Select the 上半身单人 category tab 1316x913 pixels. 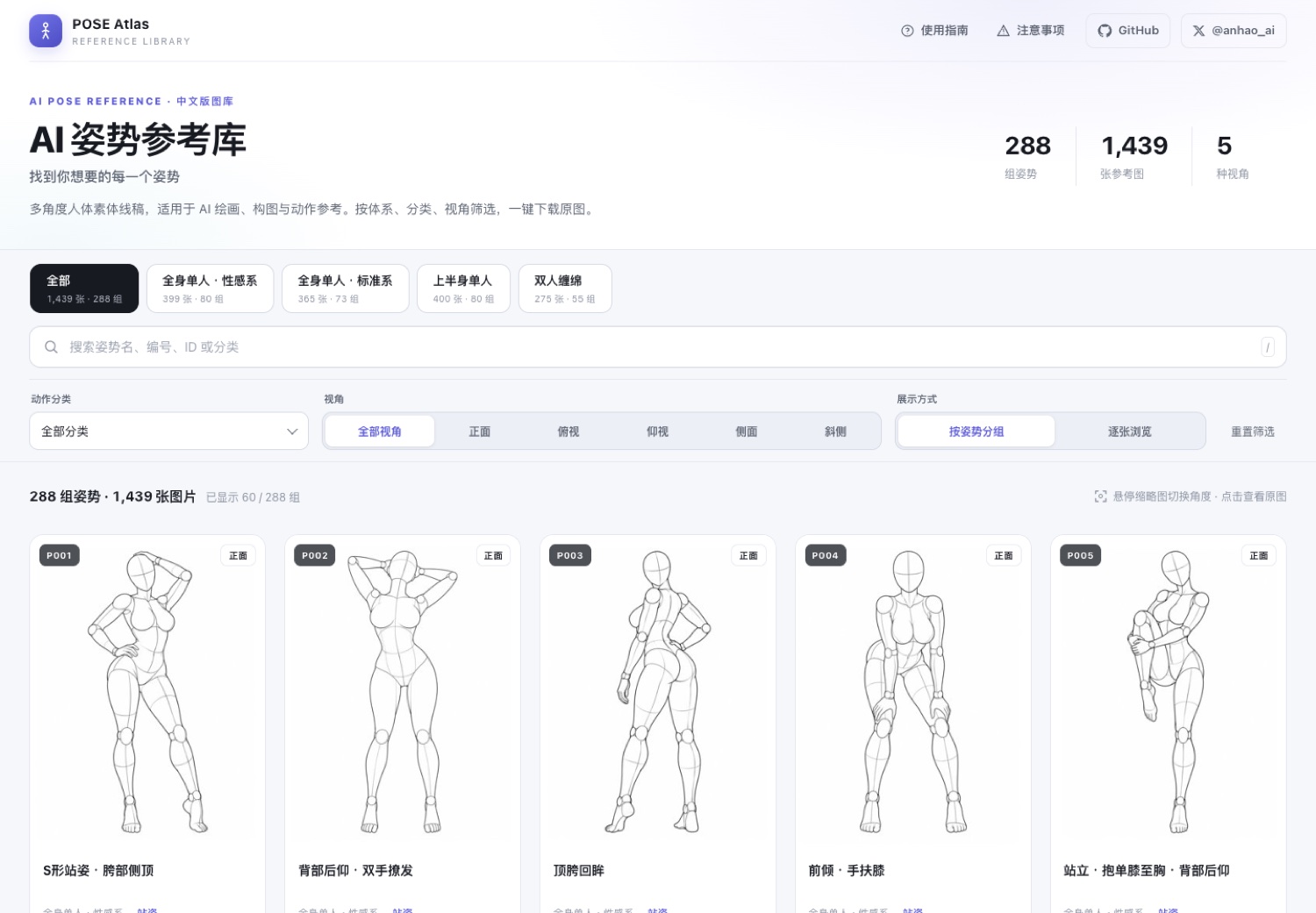pyautogui.click(x=463, y=289)
